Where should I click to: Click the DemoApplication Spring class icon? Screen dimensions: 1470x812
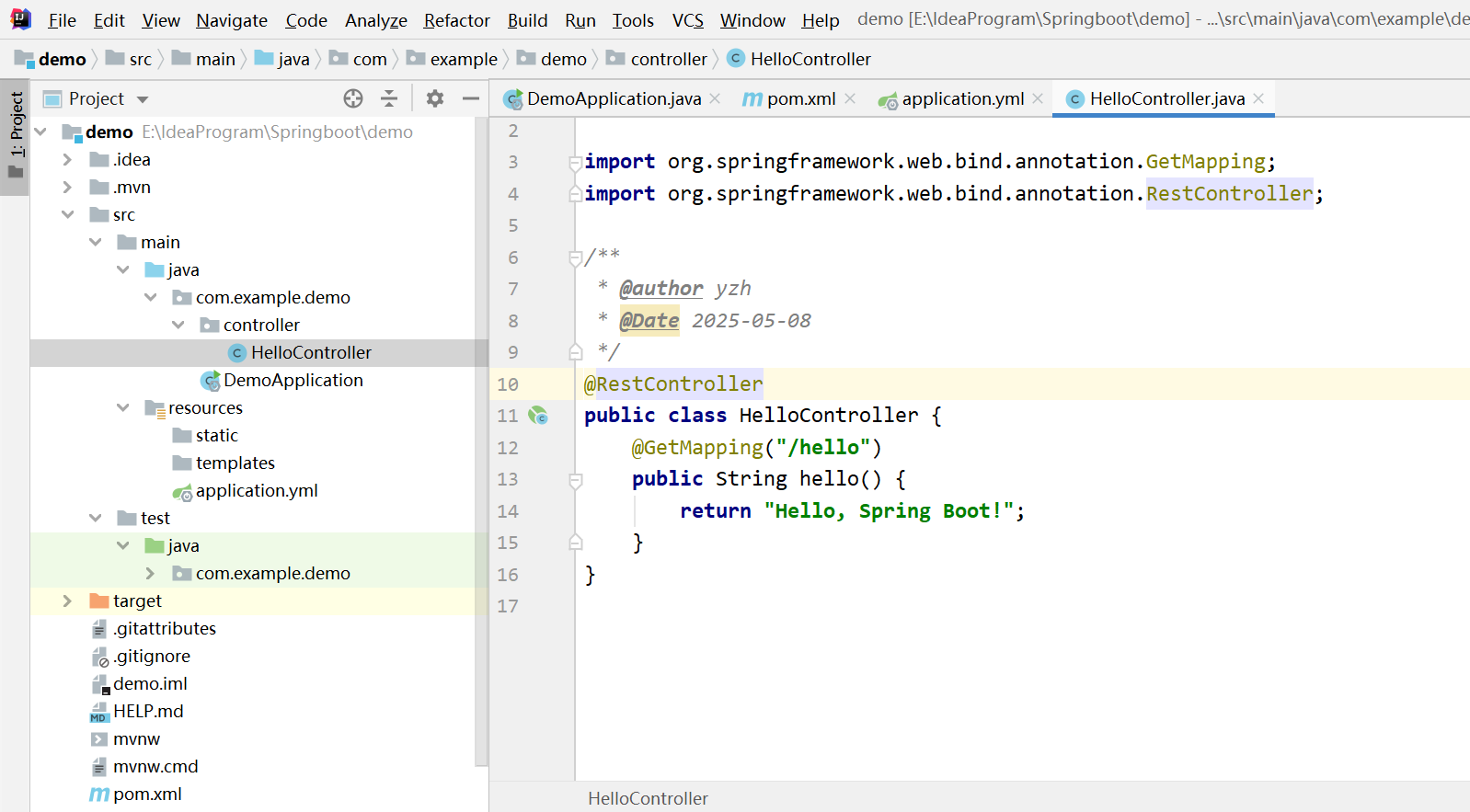coord(211,381)
